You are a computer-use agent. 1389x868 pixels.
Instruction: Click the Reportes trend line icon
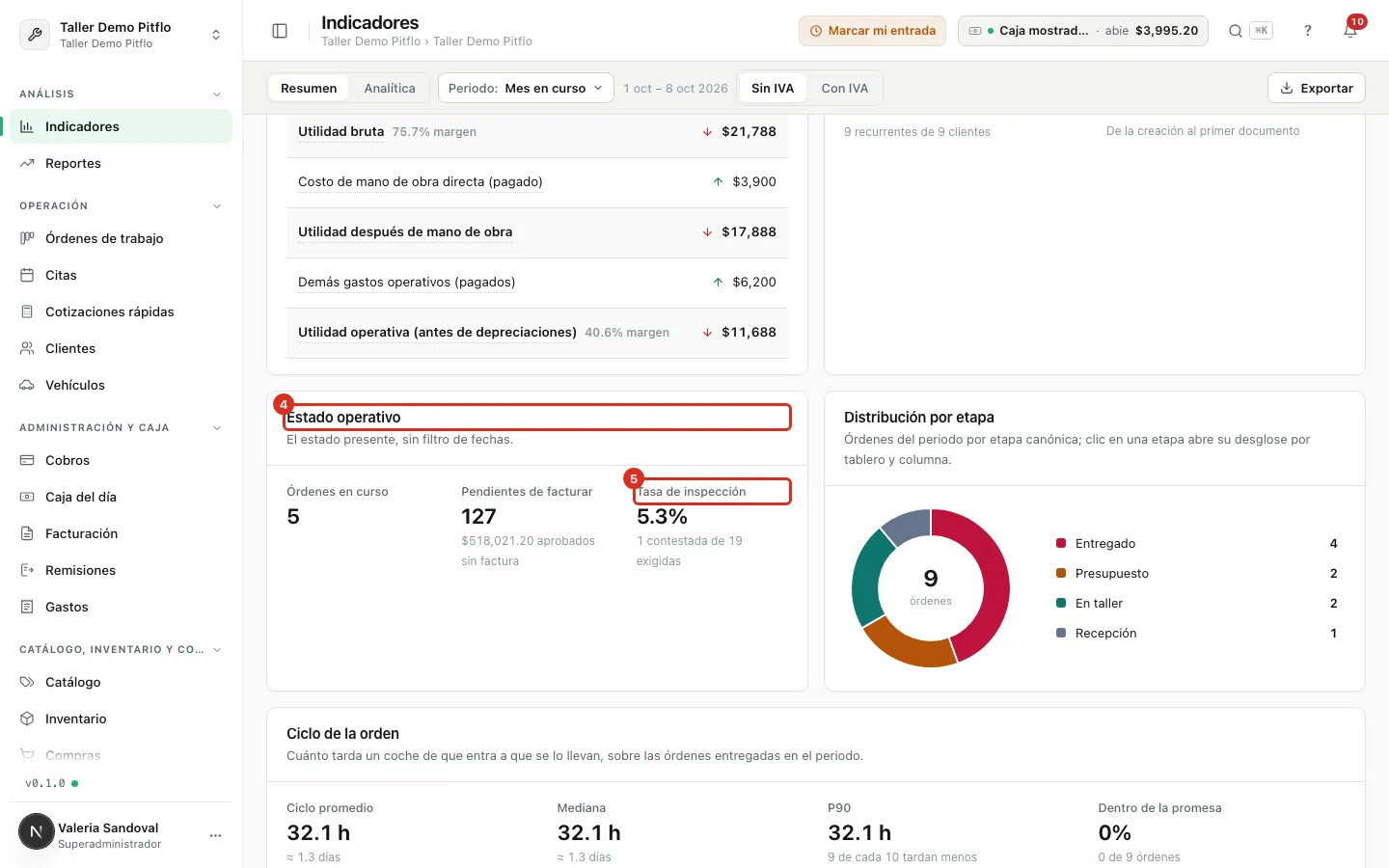(27, 163)
